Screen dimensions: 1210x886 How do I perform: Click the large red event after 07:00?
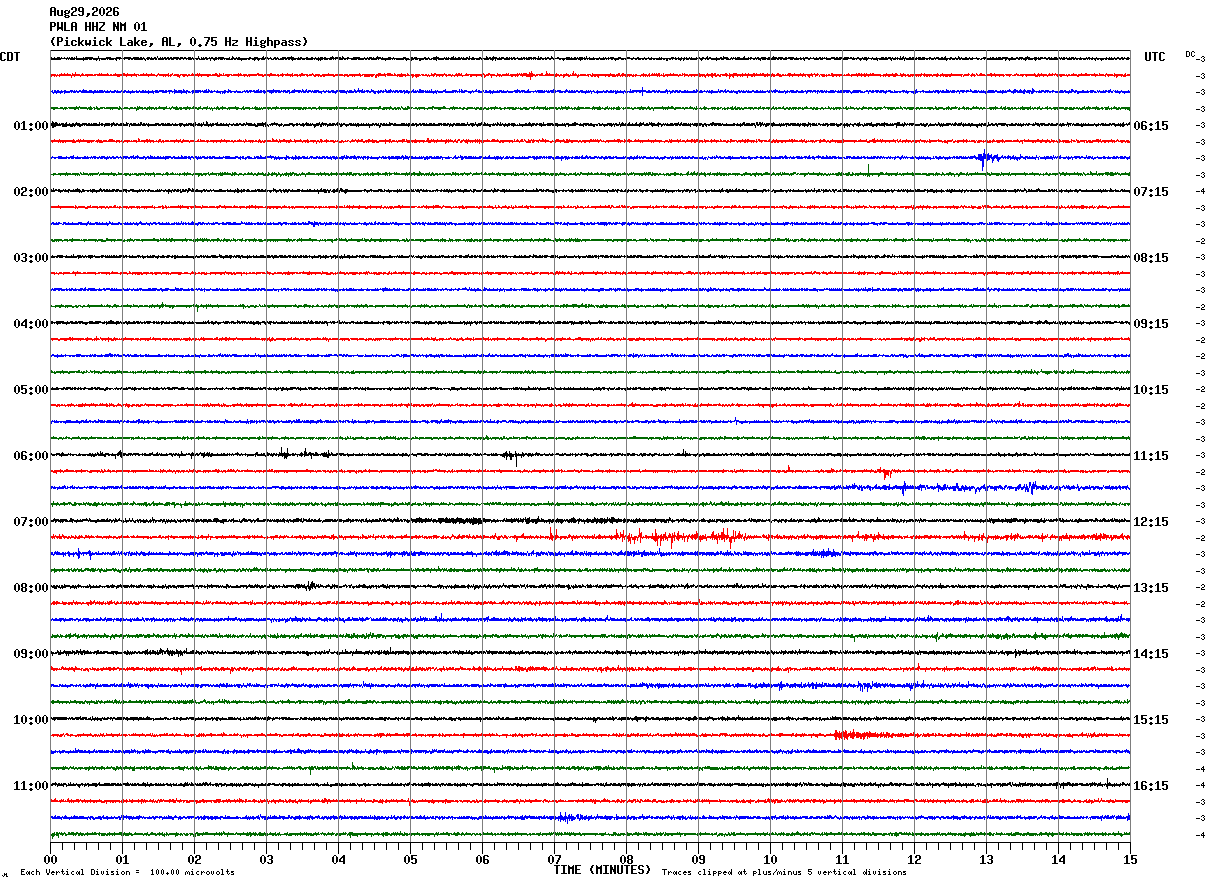coord(680,538)
